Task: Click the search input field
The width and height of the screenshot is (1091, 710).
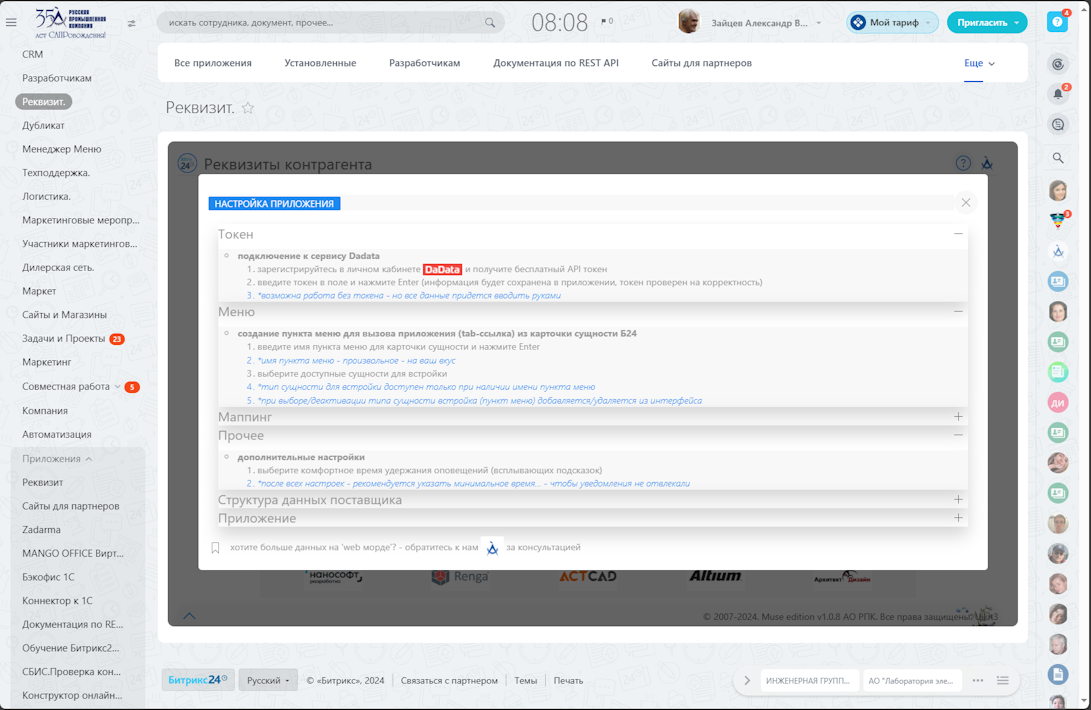Action: (320, 22)
